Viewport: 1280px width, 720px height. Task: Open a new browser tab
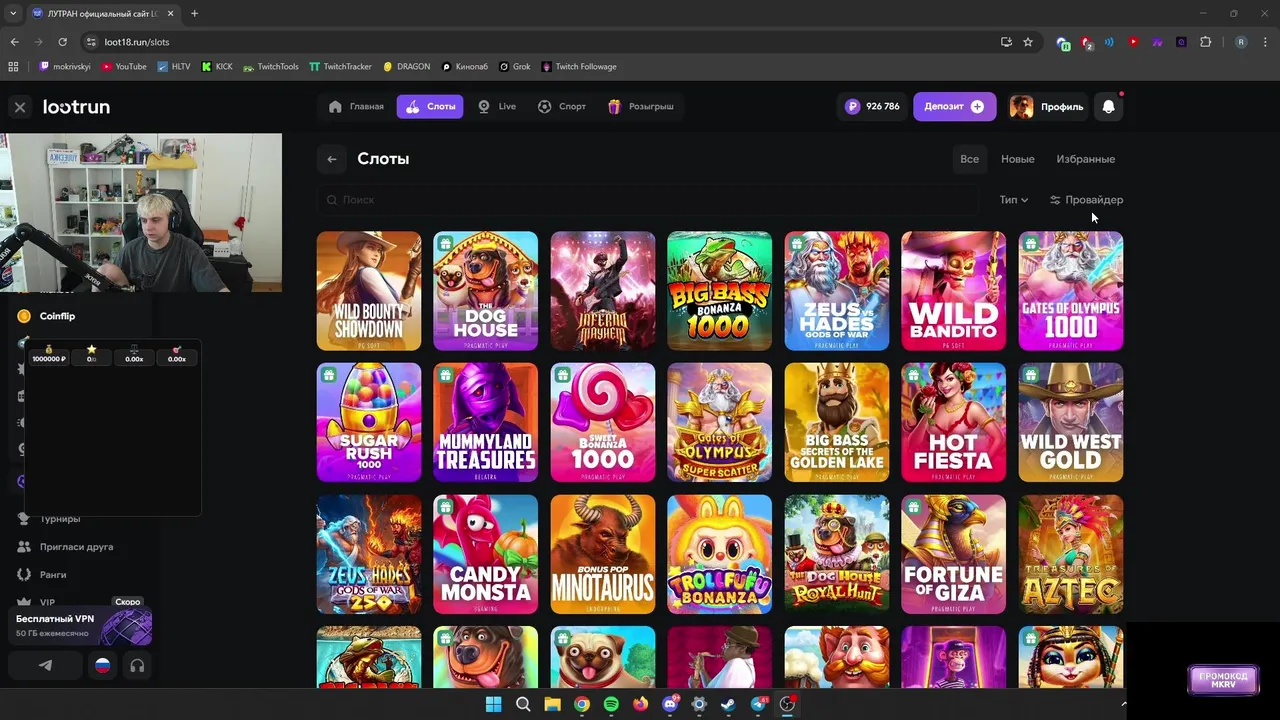click(x=194, y=13)
